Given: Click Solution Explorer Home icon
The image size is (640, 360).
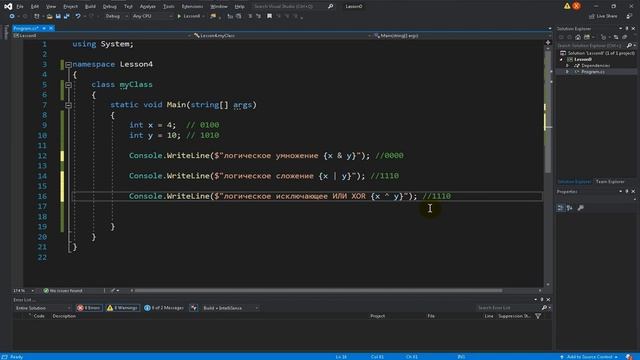Looking at the screenshot, I should click(x=578, y=37).
